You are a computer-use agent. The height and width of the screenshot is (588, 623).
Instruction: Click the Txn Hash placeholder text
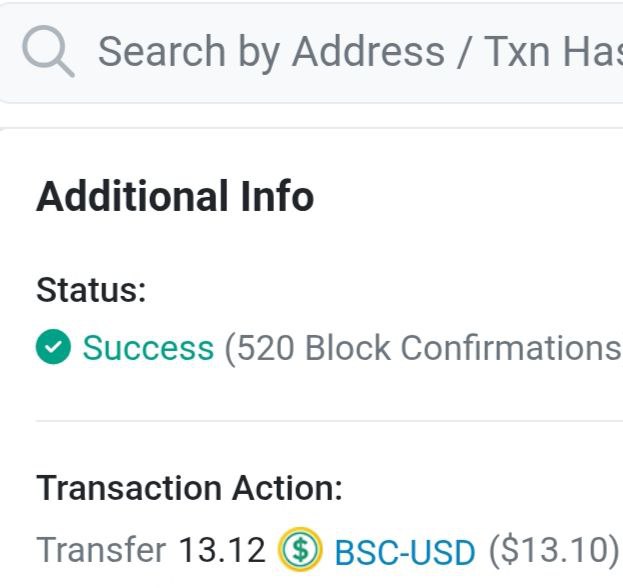[x=550, y=50]
